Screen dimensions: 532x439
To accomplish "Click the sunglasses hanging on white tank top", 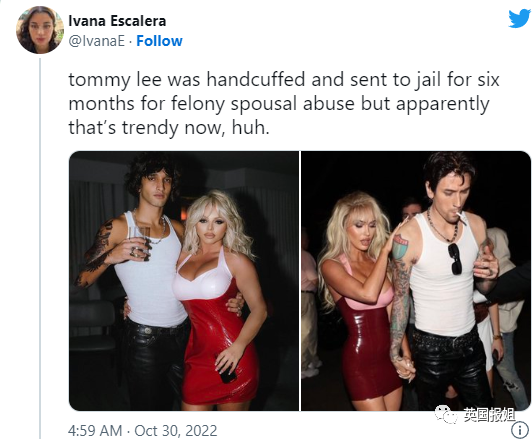I will coord(455,259).
